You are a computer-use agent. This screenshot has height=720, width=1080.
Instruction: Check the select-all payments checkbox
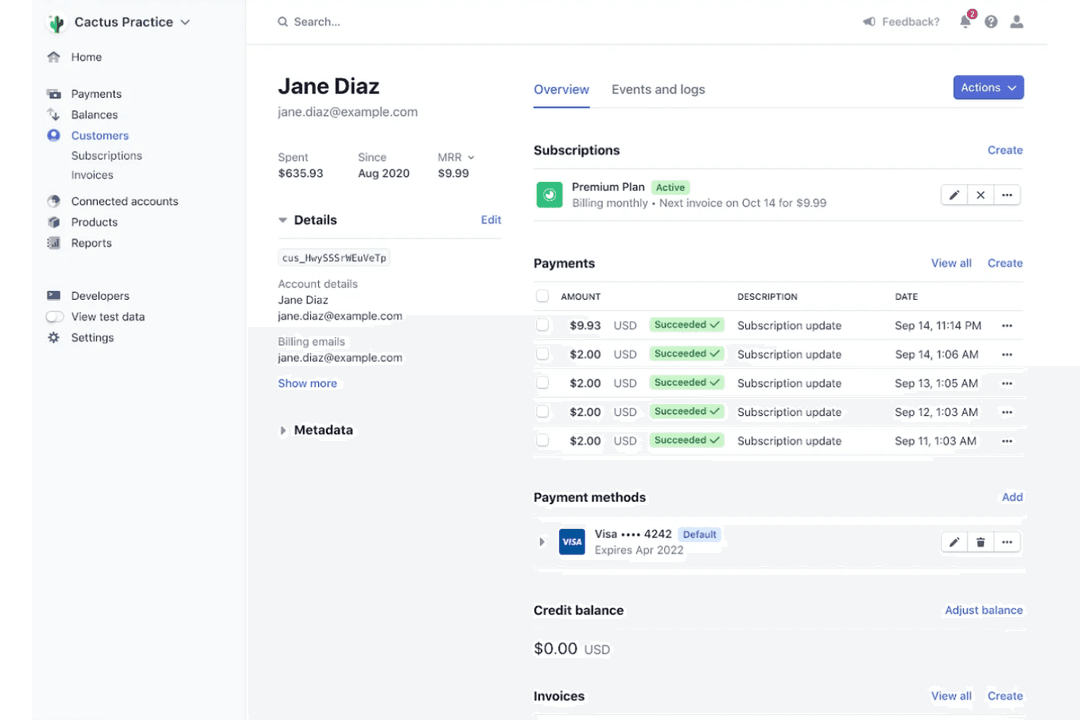(x=543, y=296)
